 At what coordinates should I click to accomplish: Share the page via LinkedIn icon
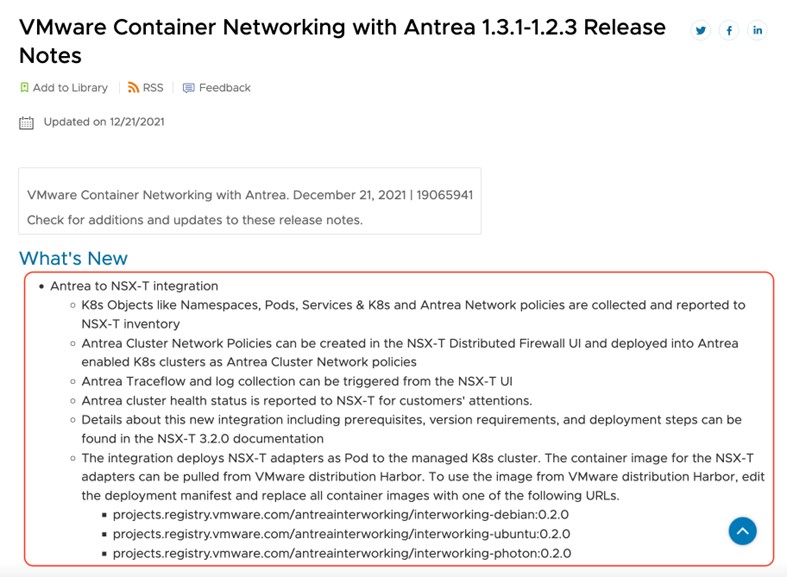tap(757, 31)
